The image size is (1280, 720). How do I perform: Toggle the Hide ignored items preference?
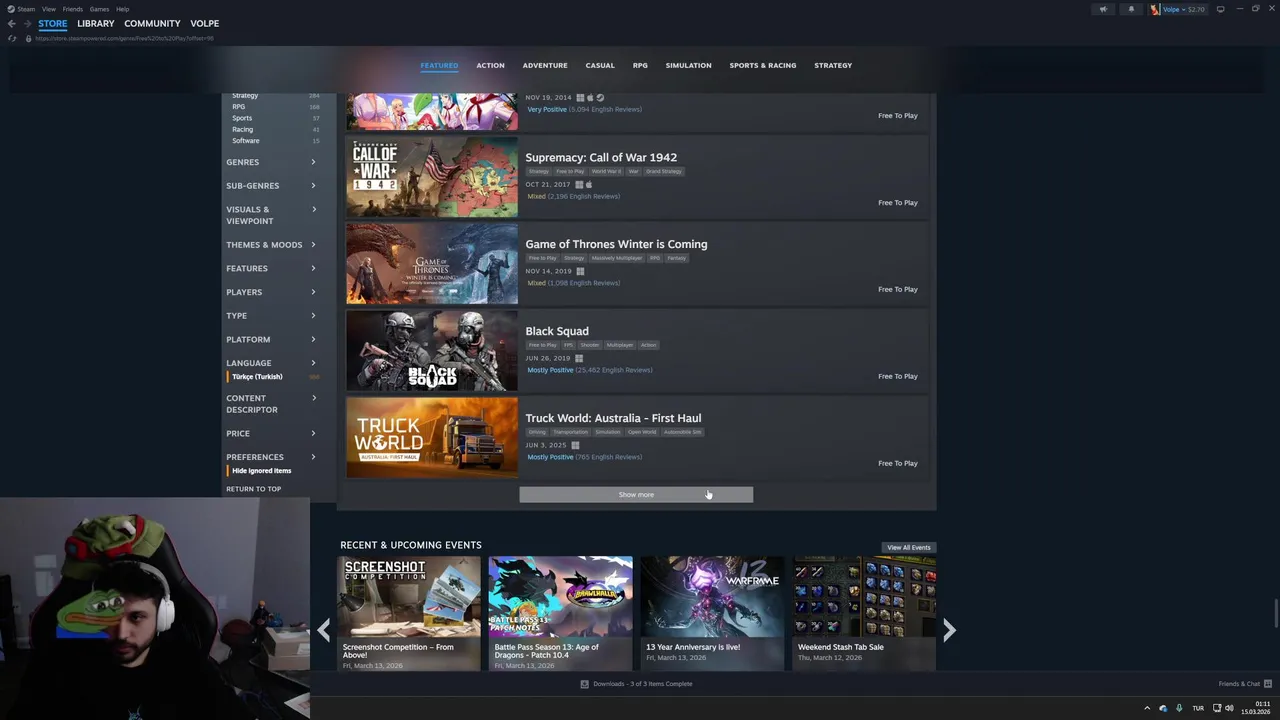coord(261,471)
